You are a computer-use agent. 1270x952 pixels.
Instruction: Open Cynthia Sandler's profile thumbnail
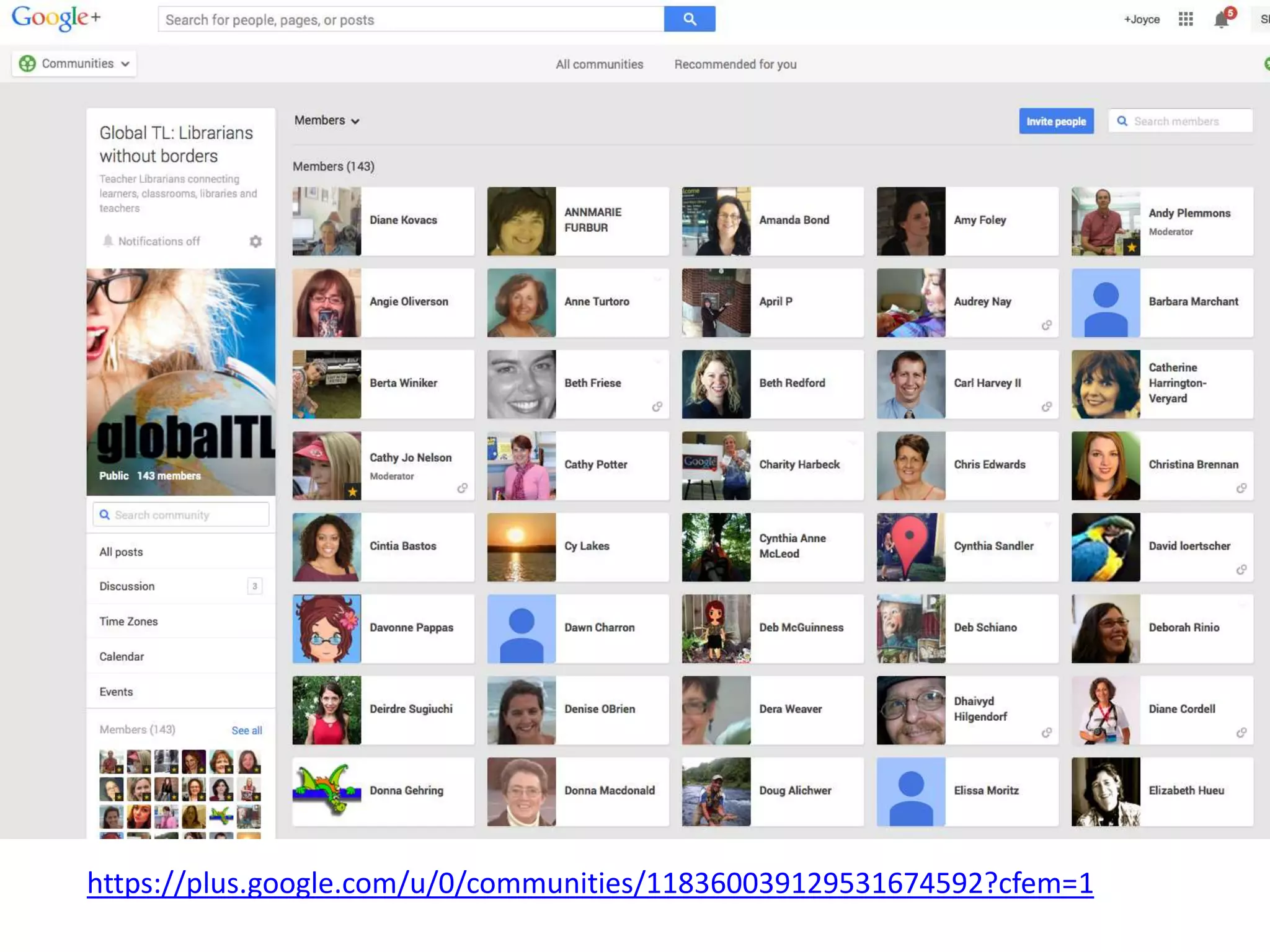910,547
